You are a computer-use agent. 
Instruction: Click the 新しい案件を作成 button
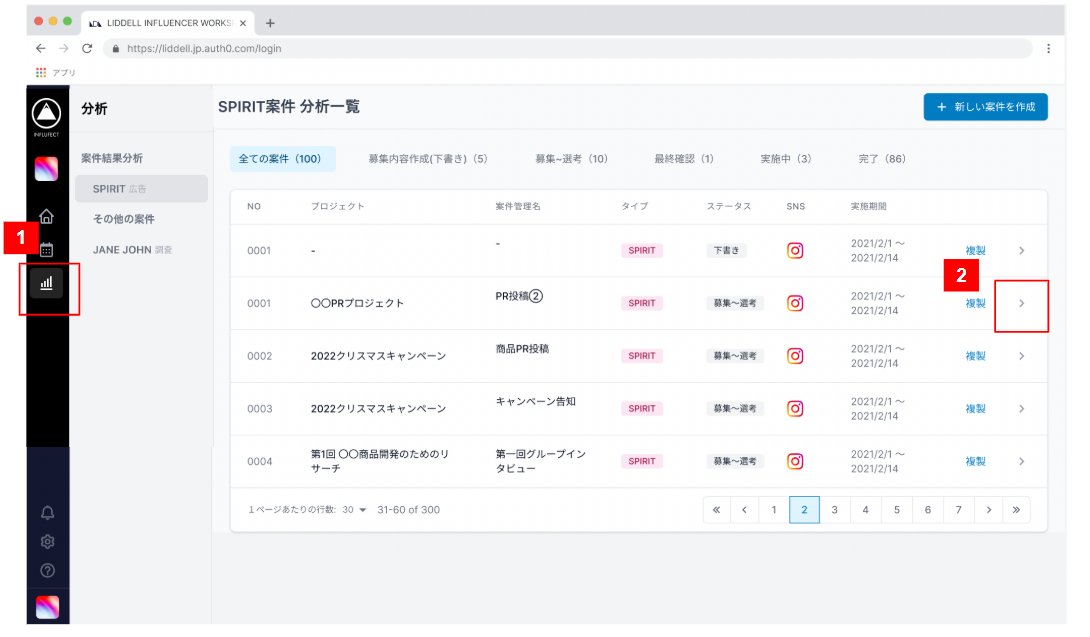point(986,107)
